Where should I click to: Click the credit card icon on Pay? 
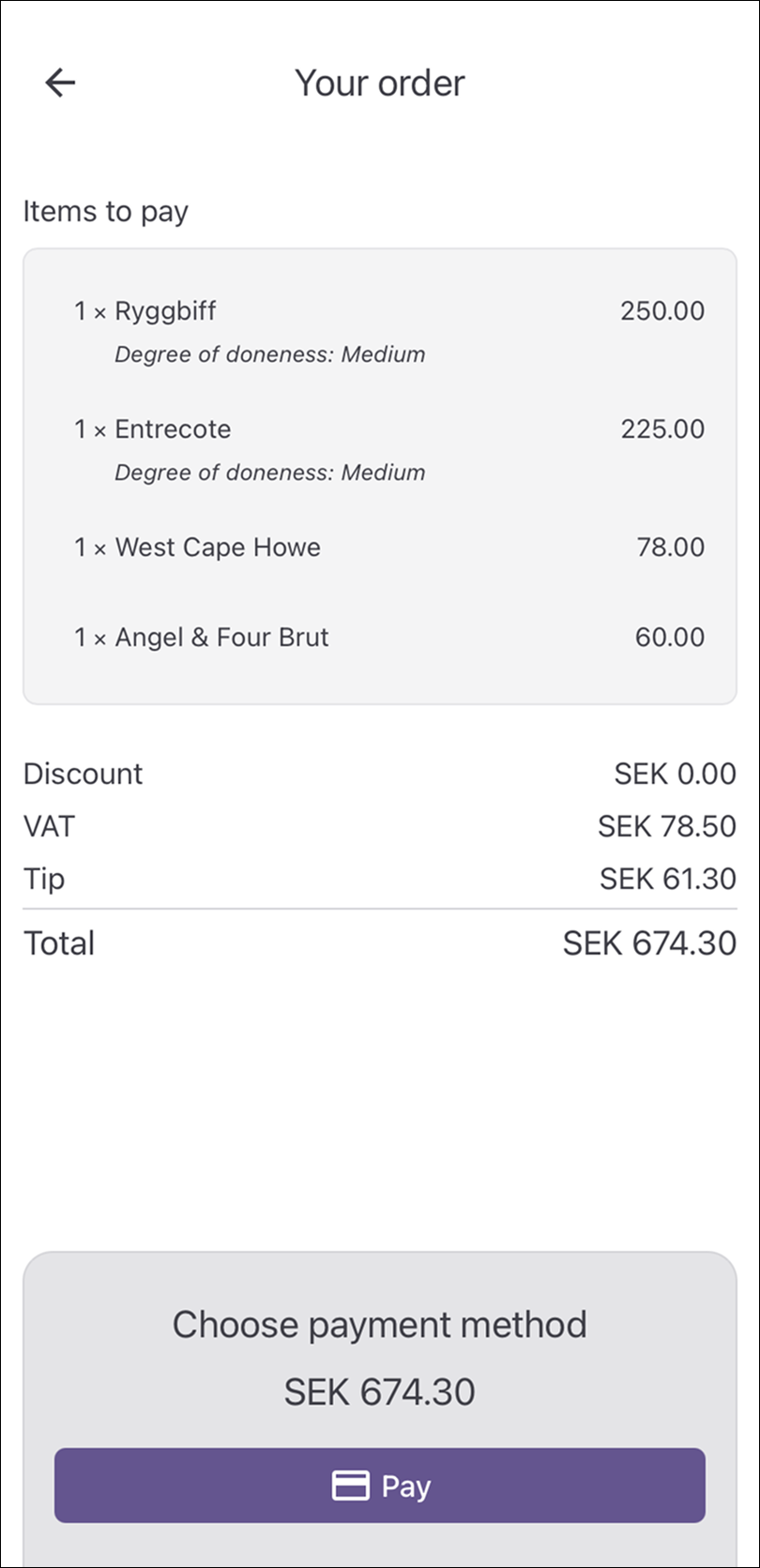click(x=350, y=1485)
